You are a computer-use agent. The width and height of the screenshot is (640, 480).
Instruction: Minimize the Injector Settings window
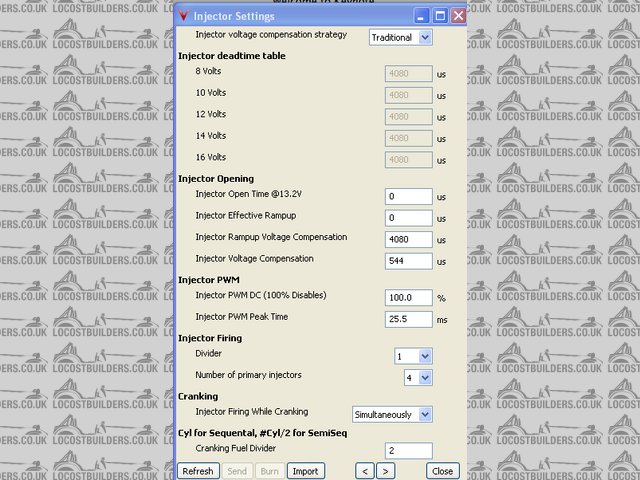click(x=422, y=16)
